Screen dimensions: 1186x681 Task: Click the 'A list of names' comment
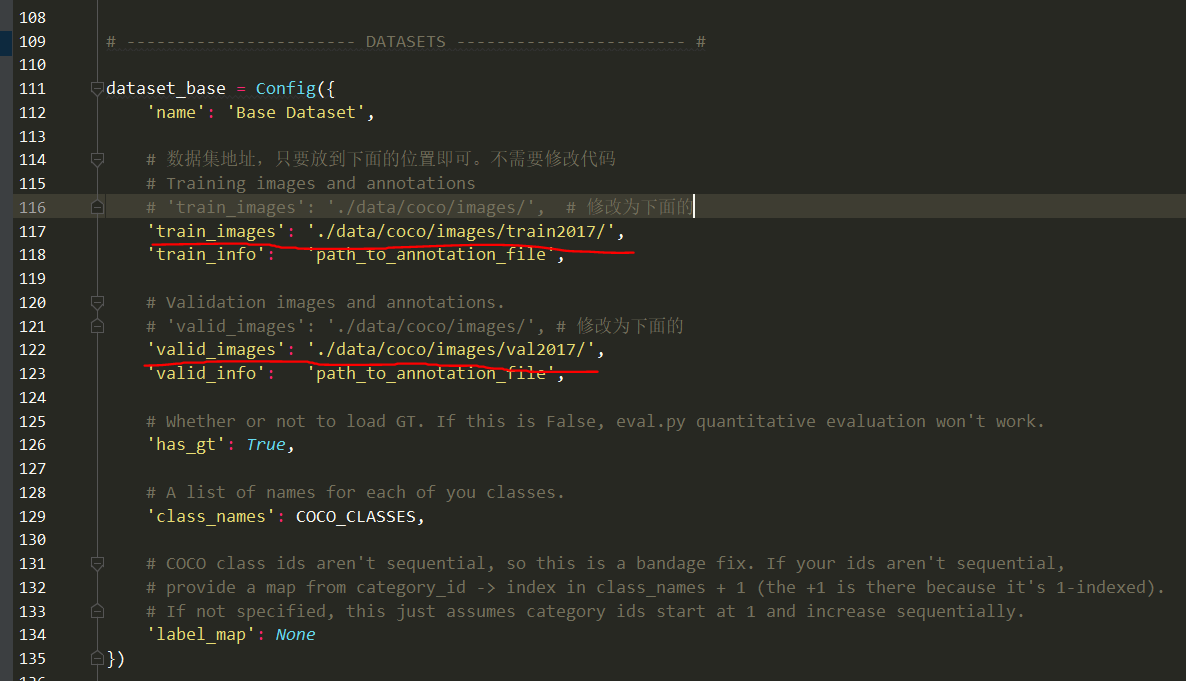click(355, 493)
